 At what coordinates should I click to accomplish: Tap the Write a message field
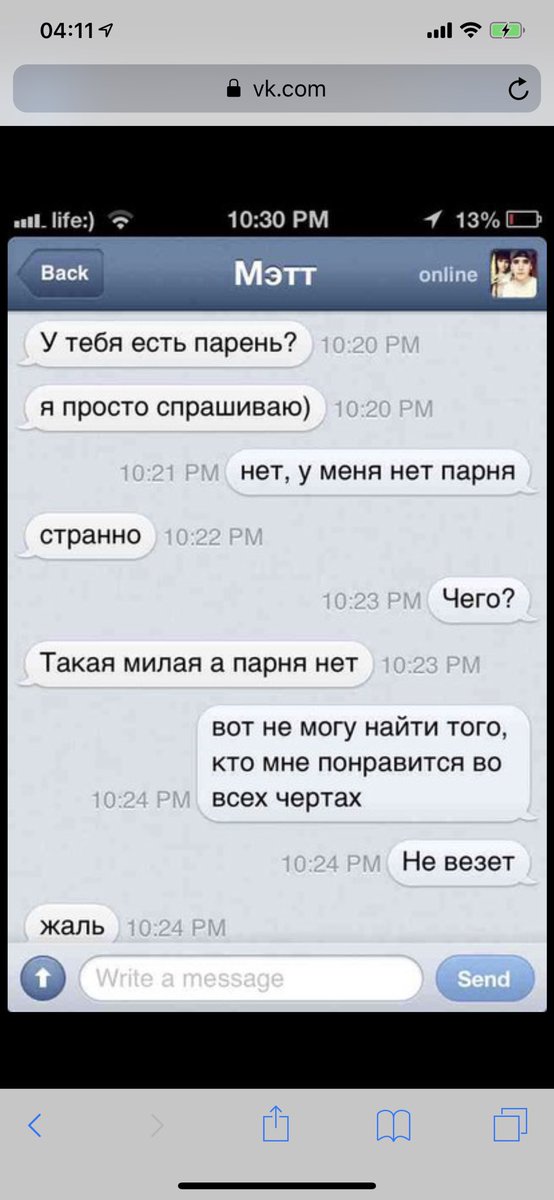click(x=251, y=978)
